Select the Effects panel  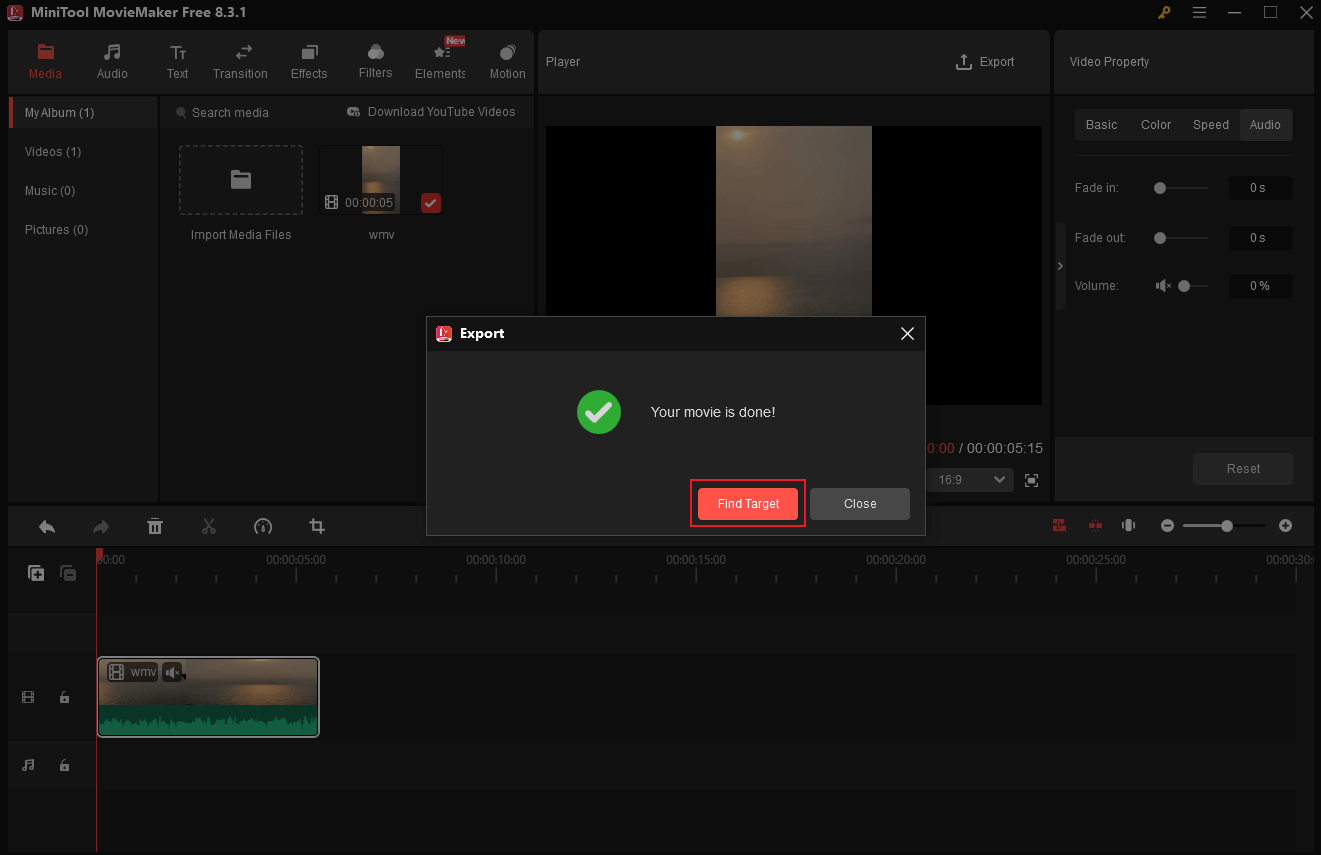point(308,60)
